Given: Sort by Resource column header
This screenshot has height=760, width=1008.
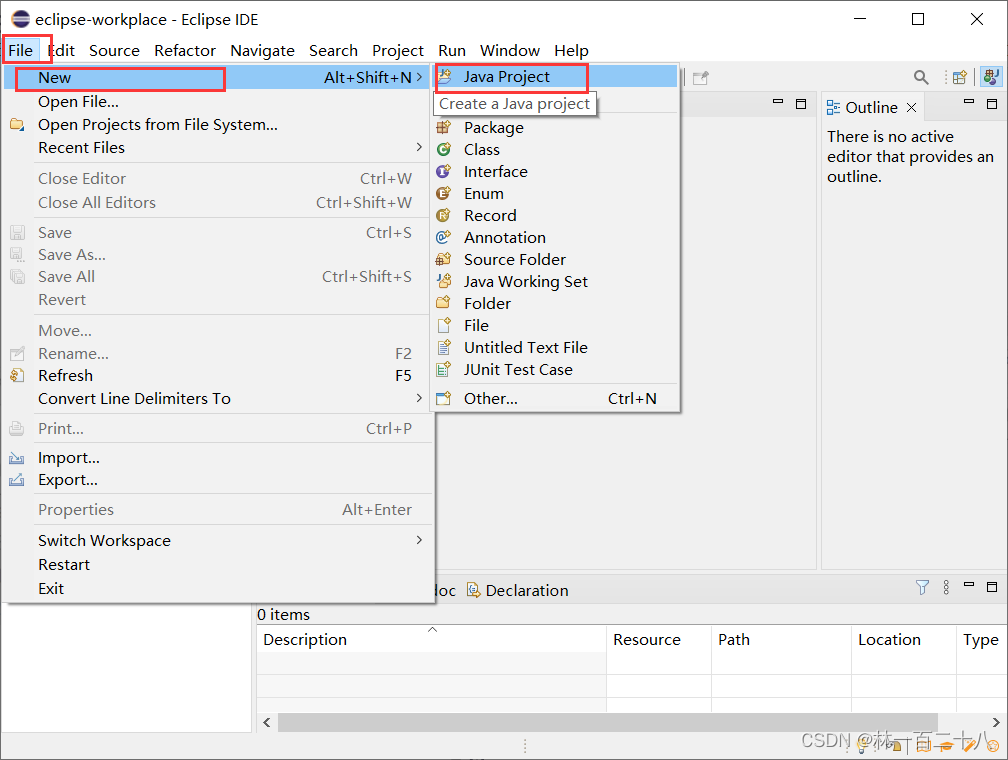Looking at the screenshot, I should point(659,639).
